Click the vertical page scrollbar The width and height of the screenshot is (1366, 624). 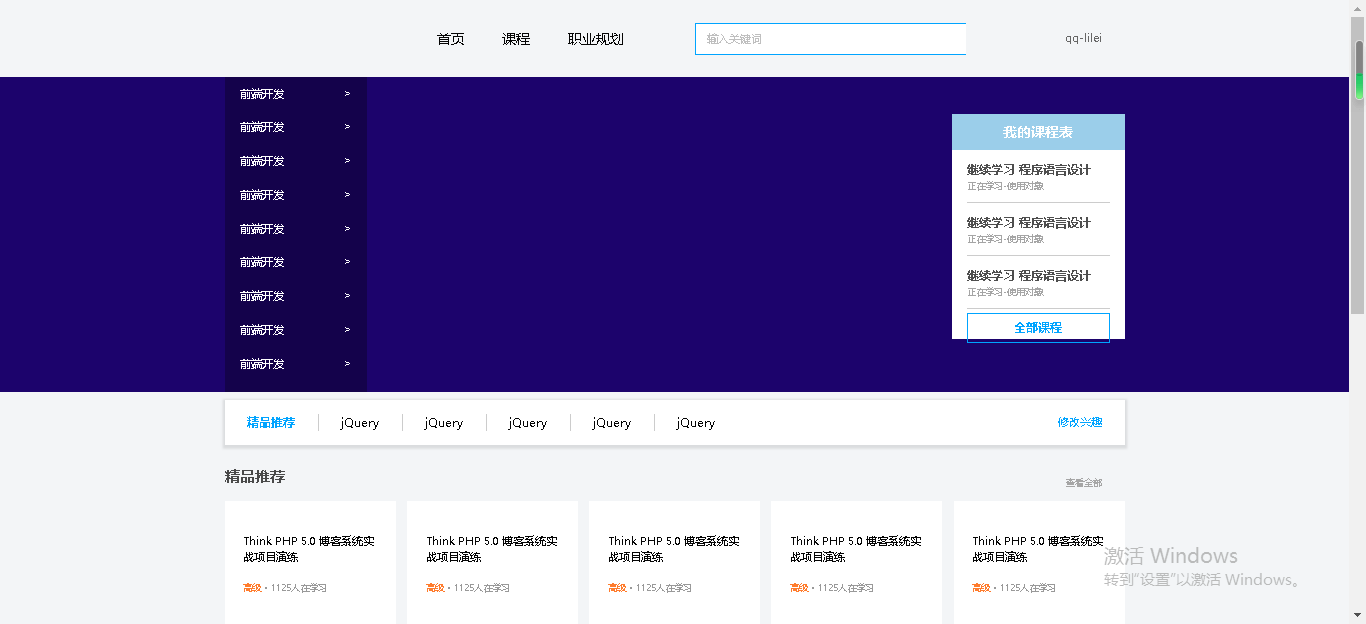pos(1360,50)
